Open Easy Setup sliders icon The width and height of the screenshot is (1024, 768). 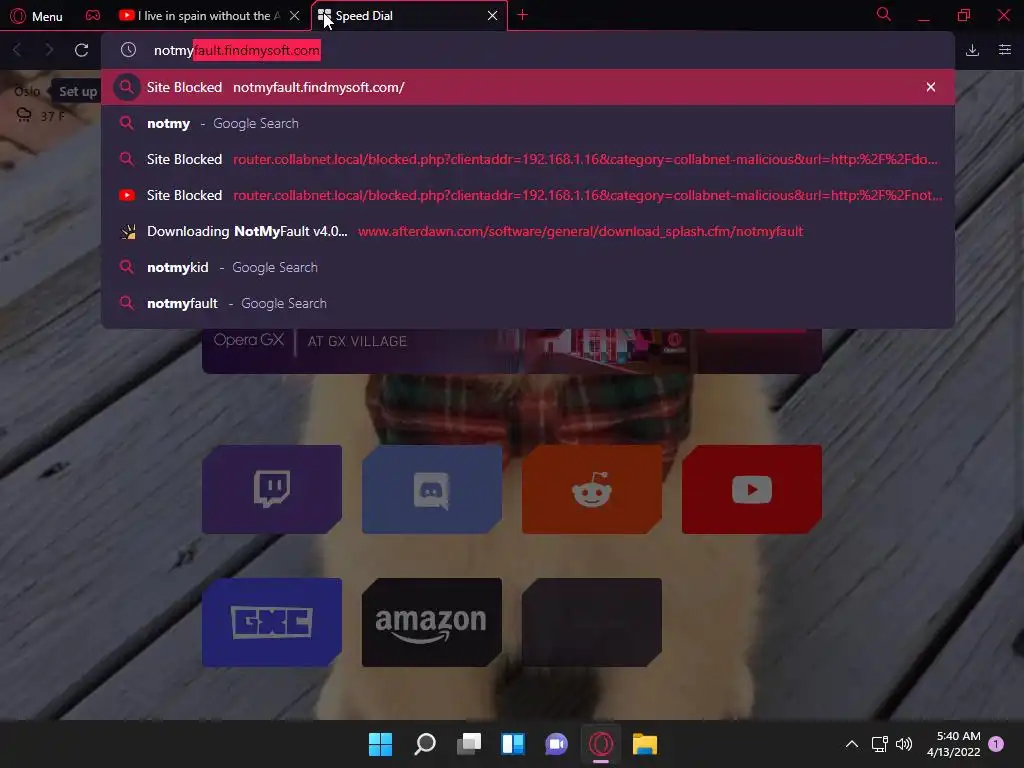1005,50
